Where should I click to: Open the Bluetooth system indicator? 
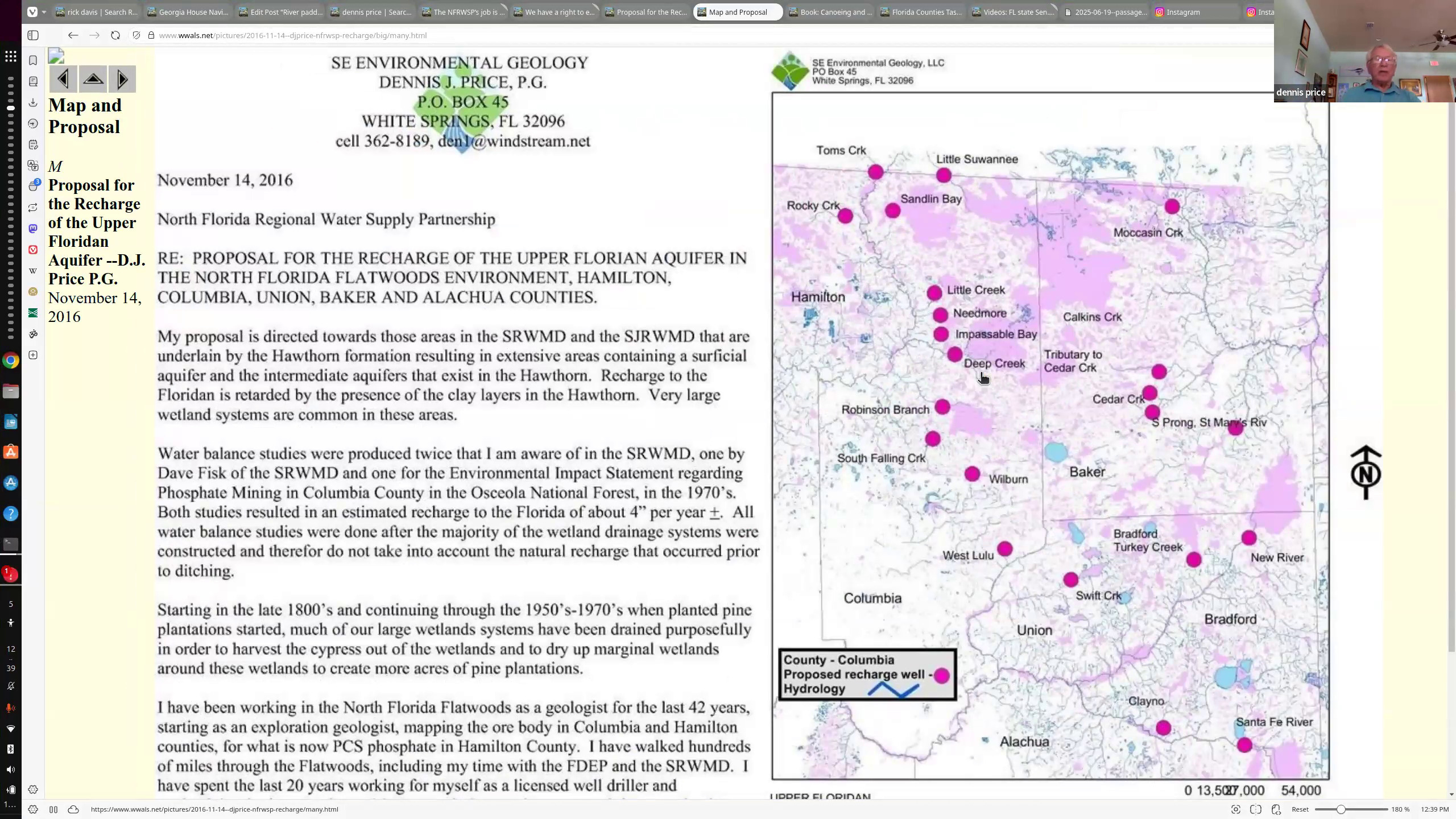click(x=10, y=749)
